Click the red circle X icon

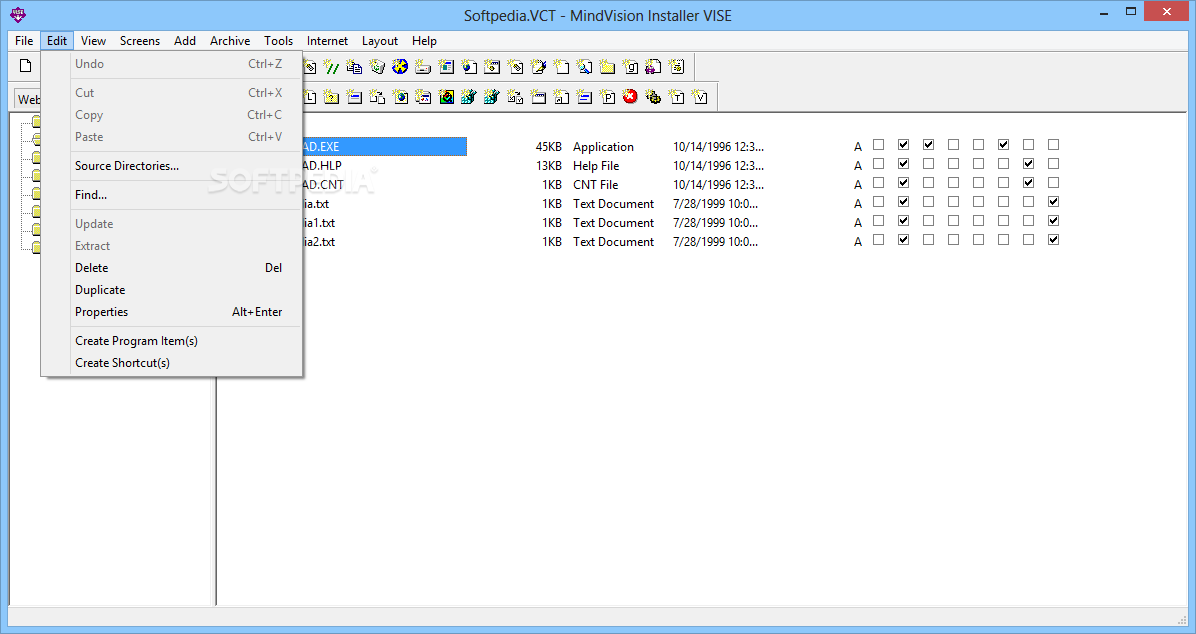tap(630, 97)
